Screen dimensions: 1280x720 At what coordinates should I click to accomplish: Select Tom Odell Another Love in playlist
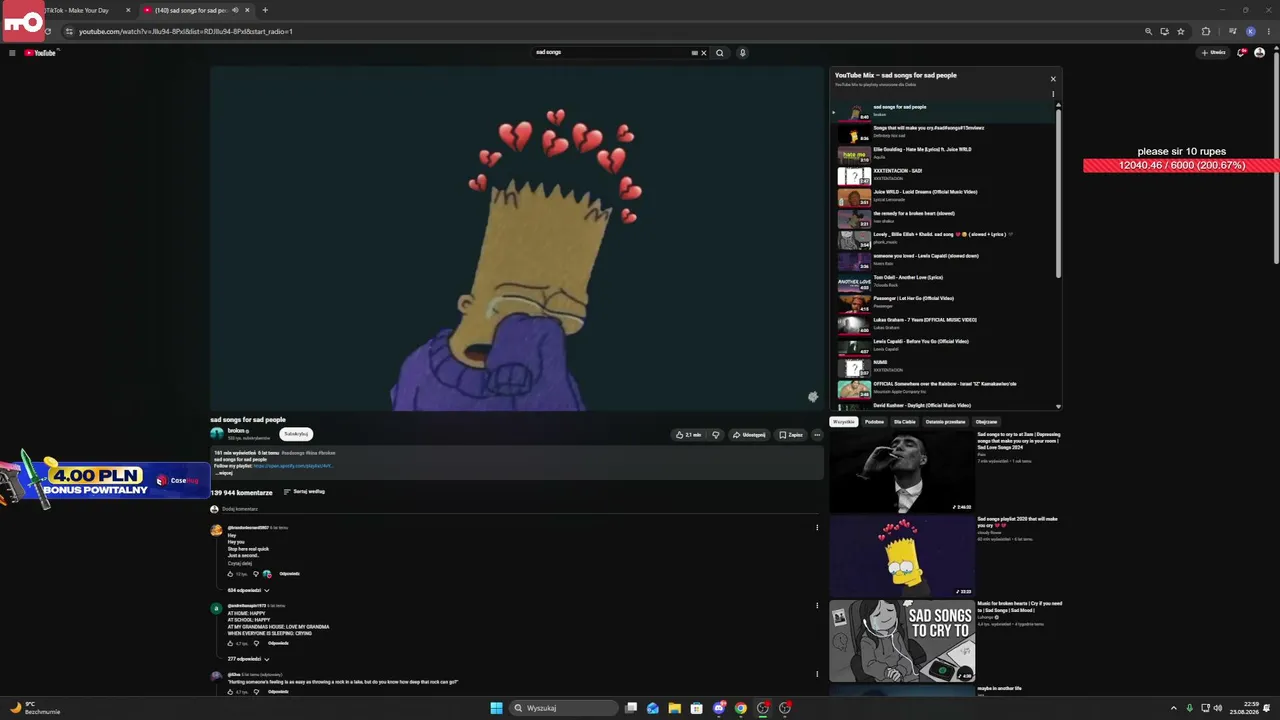pos(945,282)
